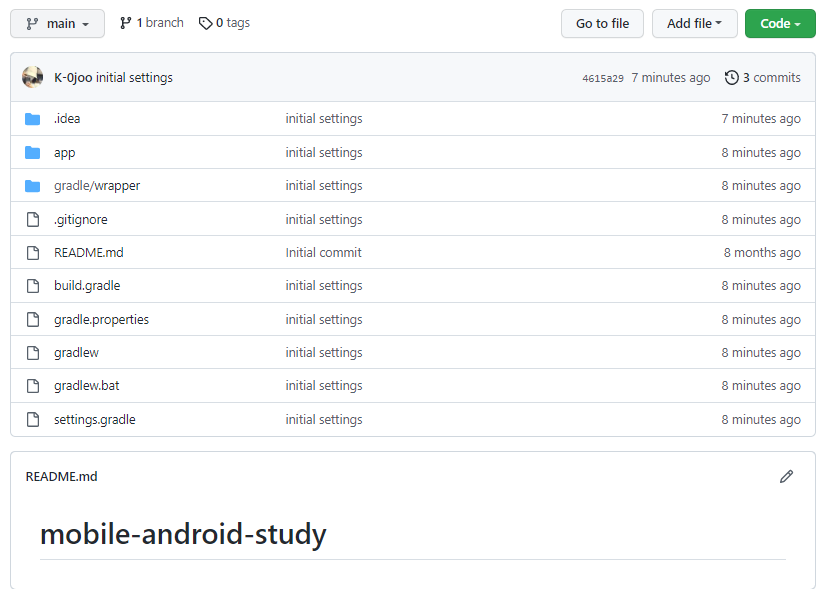Image resolution: width=832 pixels, height=589 pixels.
Task: Open the K-0joo author link
Action: coord(73,77)
